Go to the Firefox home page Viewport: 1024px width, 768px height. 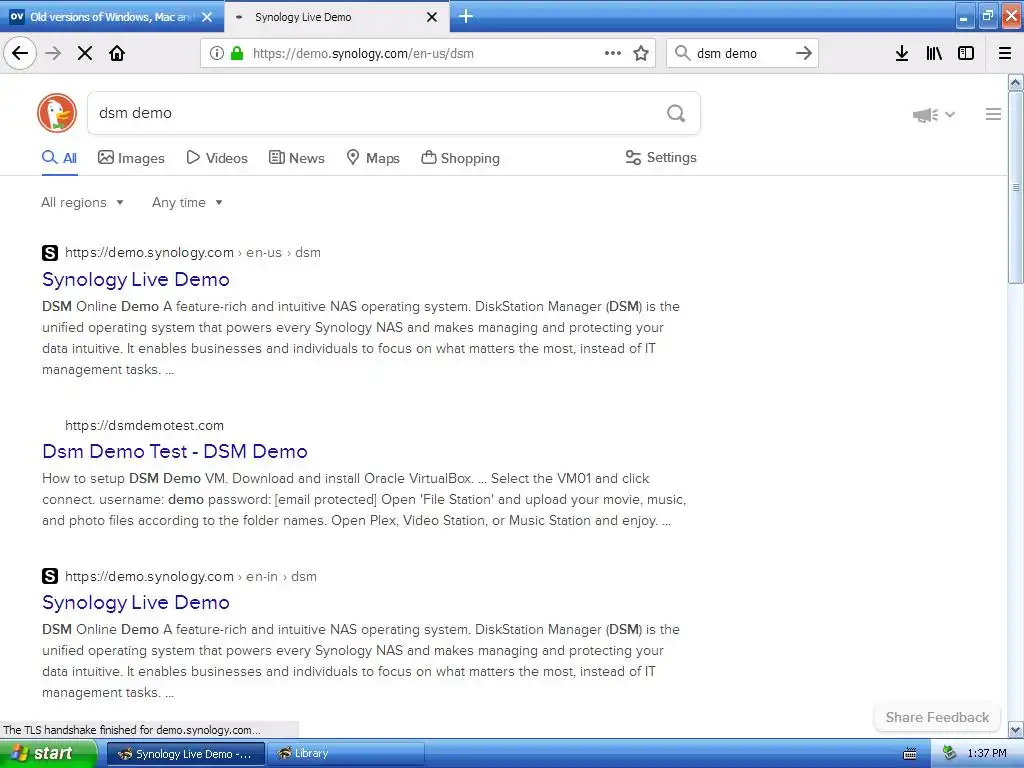(117, 53)
